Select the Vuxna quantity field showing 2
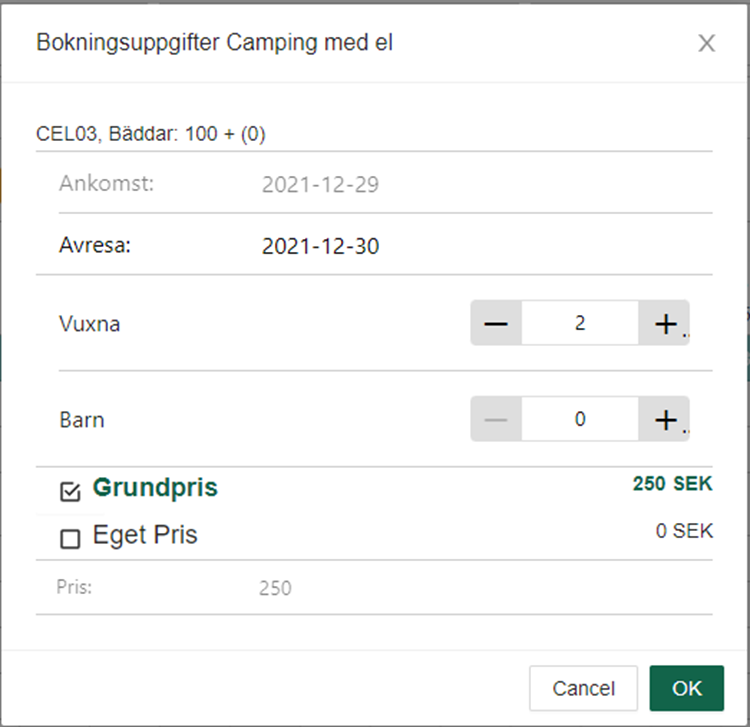This screenshot has height=727, width=750. point(580,323)
